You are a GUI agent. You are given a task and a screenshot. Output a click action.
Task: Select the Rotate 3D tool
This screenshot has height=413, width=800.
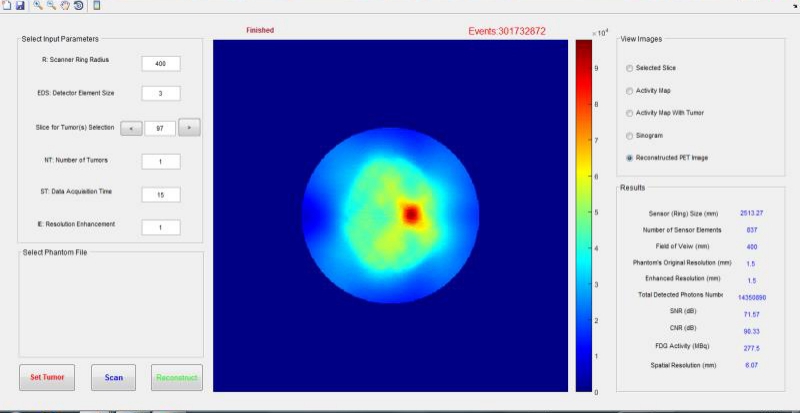point(77,6)
